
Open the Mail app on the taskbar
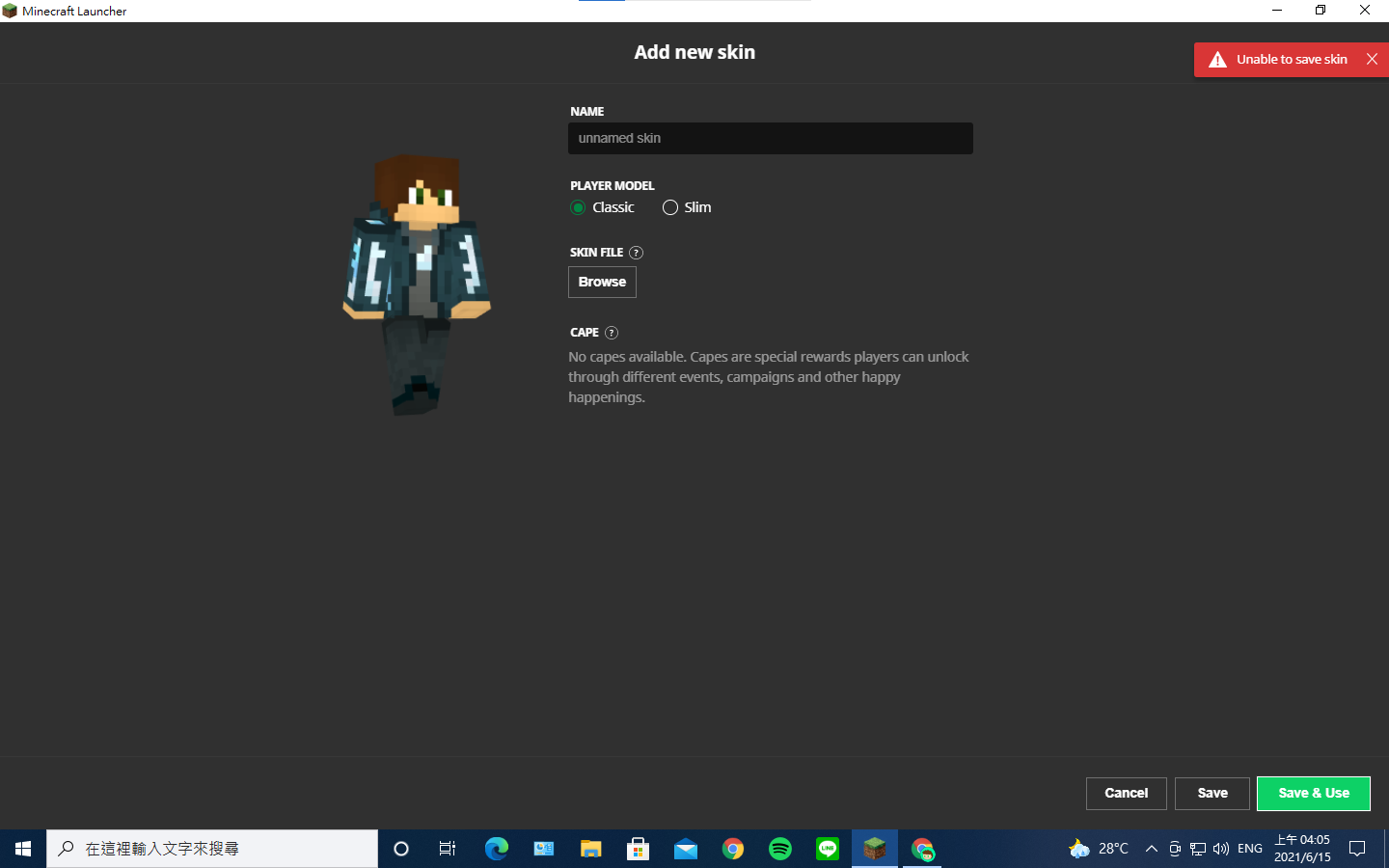click(685, 849)
